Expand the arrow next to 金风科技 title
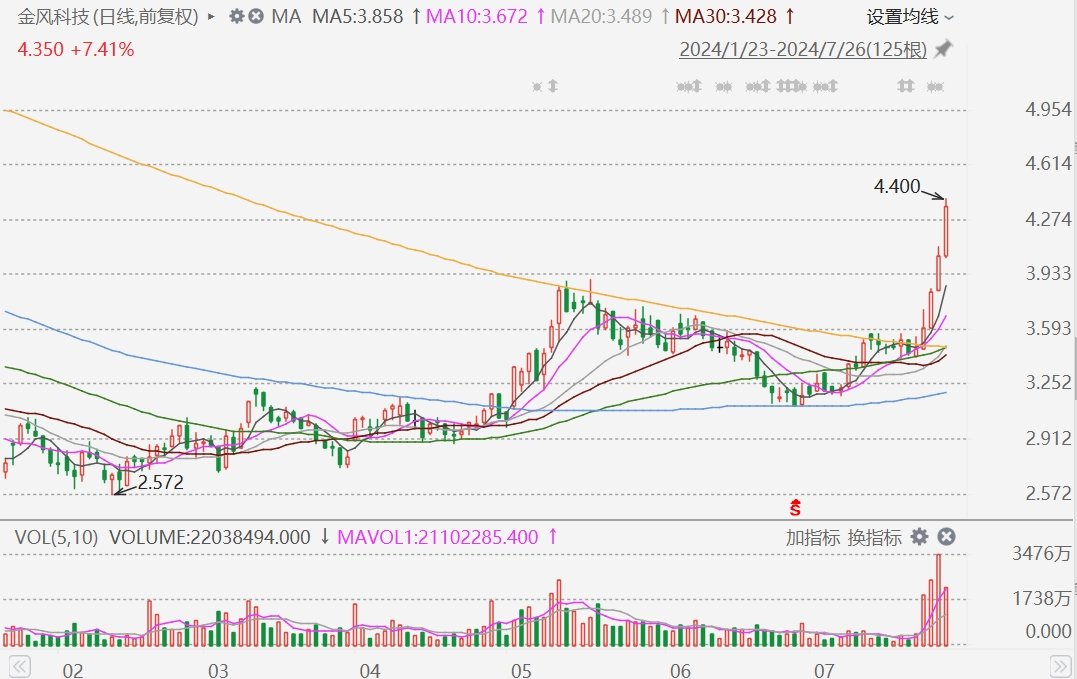This screenshot has width=1077, height=679. point(210,17)
